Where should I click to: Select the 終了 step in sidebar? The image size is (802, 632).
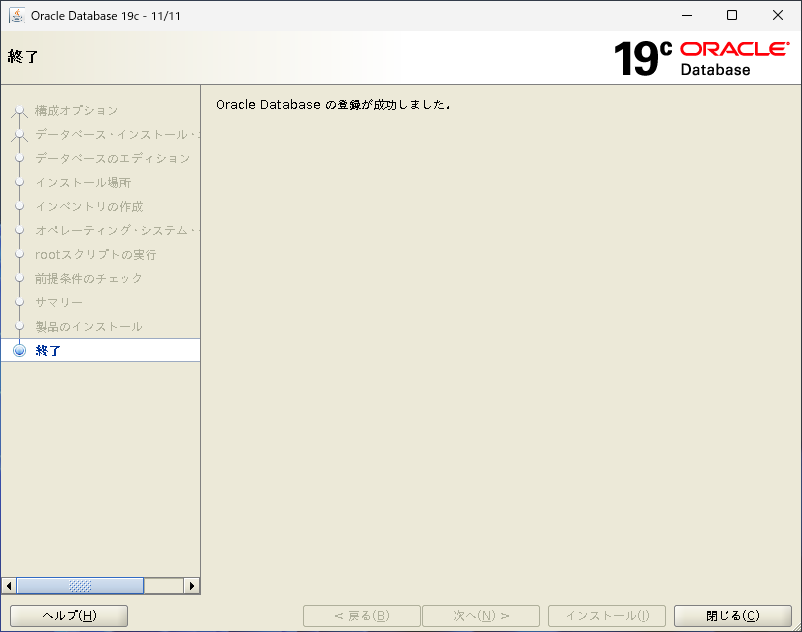[x=101, y=350]
